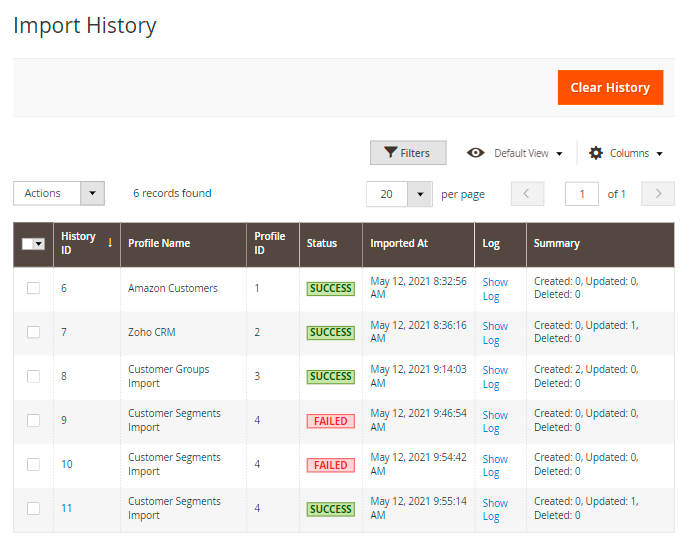Image resolution: width=684 pixels, height=540 pixels.
Task: Click the FAILED status badge for ID 10
Action: (x=330, y=465)
